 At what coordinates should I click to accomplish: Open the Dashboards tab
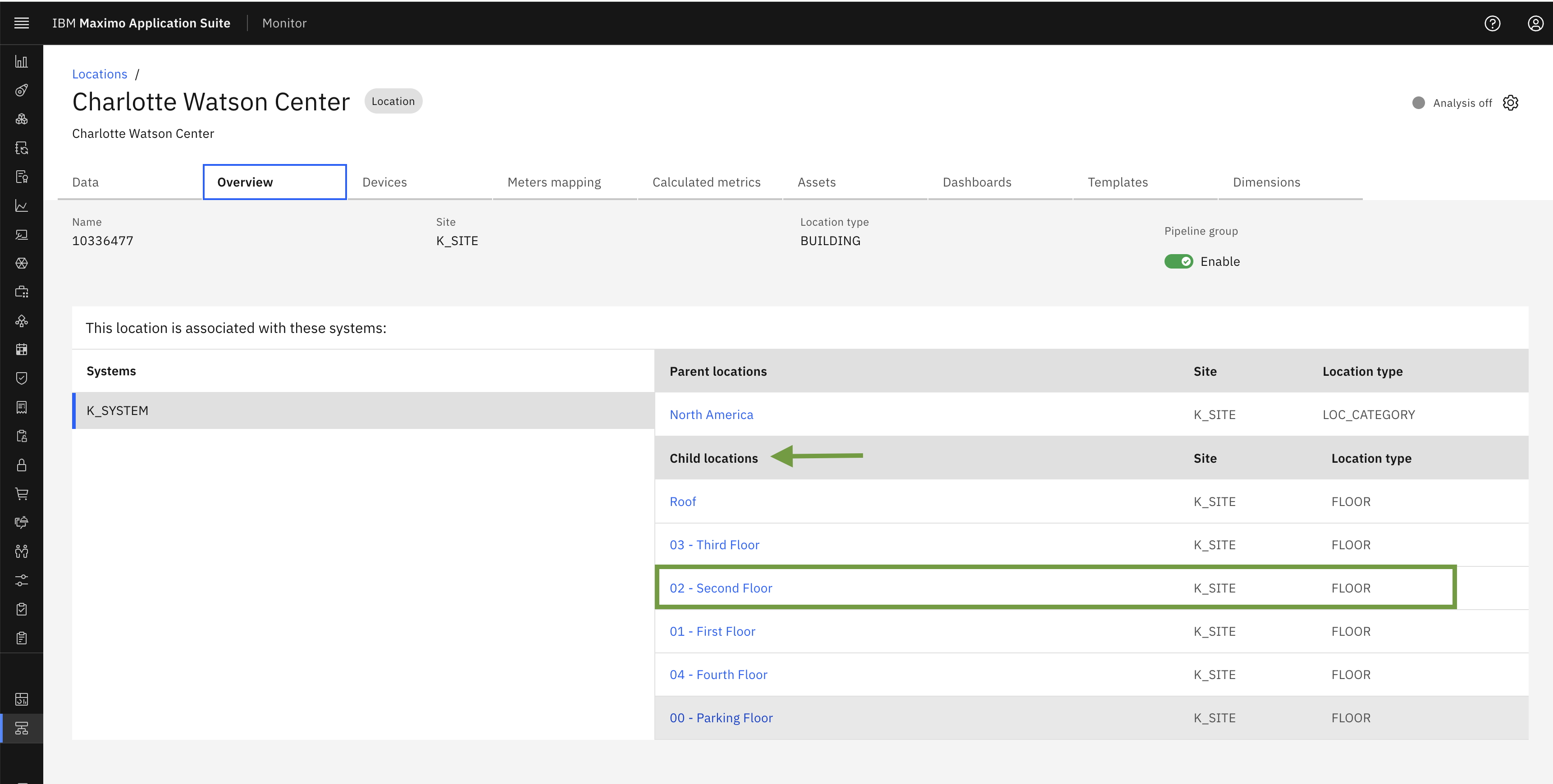coord(1000,182)
